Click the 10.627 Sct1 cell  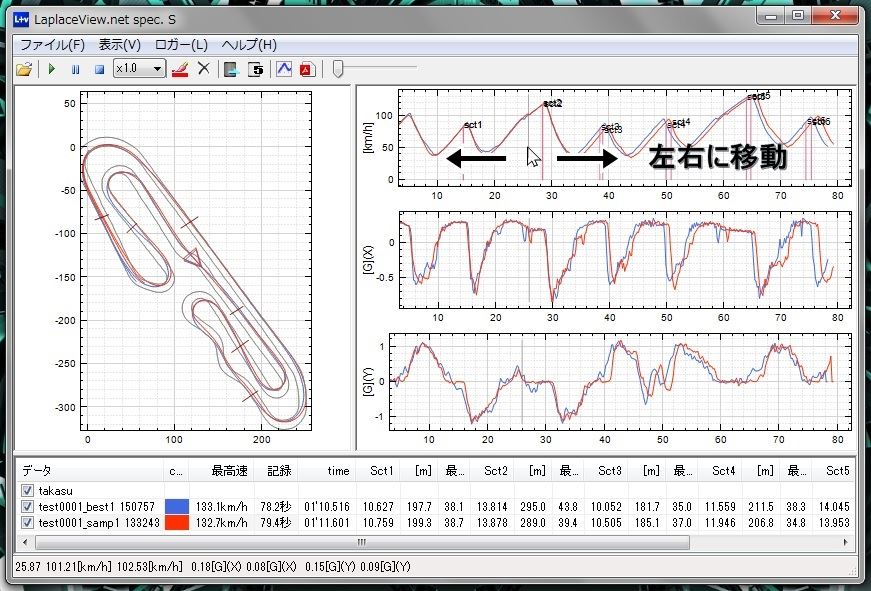[378, 507]
